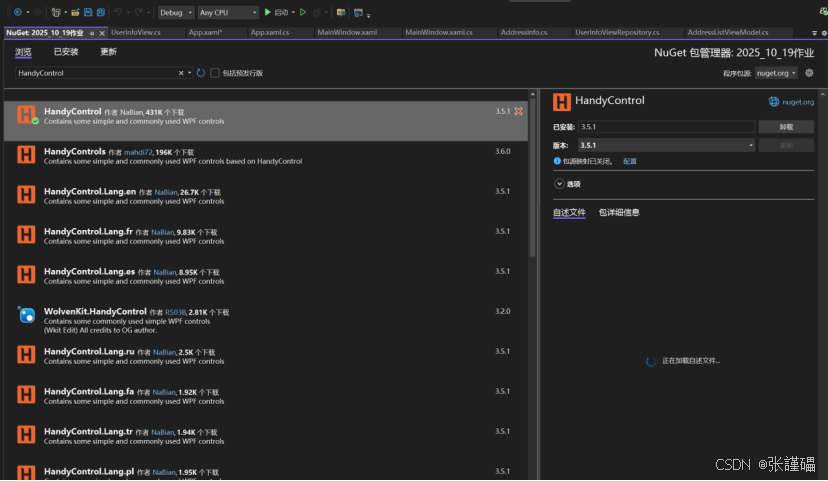Viewport: 828px width, 481px height.
Task: Click the WolvenKit.HandyControl package icon
Action: click(x=26, y=315)
